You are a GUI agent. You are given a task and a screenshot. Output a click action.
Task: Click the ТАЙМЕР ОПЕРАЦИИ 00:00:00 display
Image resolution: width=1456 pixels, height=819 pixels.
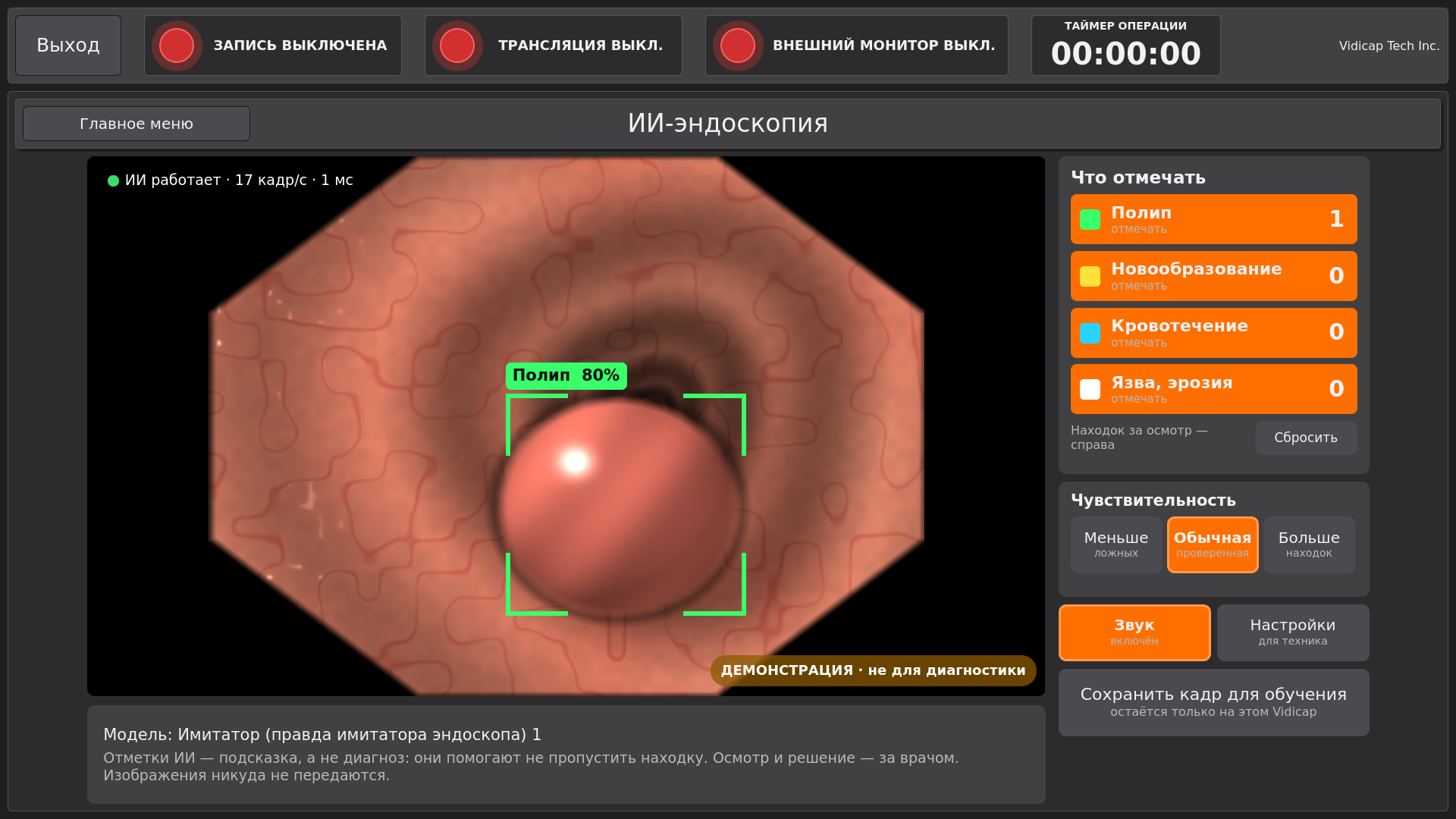tap(1125, 45)
